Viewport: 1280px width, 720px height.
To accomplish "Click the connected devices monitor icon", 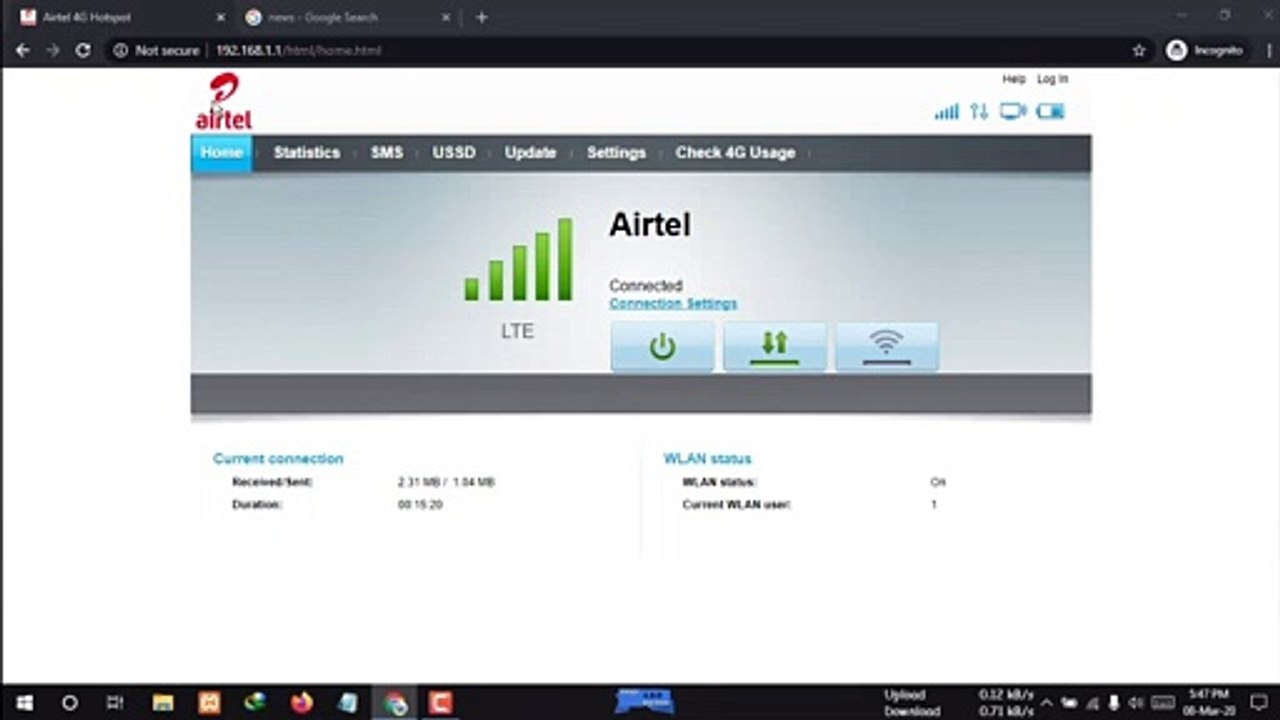I will (1013, 111).
